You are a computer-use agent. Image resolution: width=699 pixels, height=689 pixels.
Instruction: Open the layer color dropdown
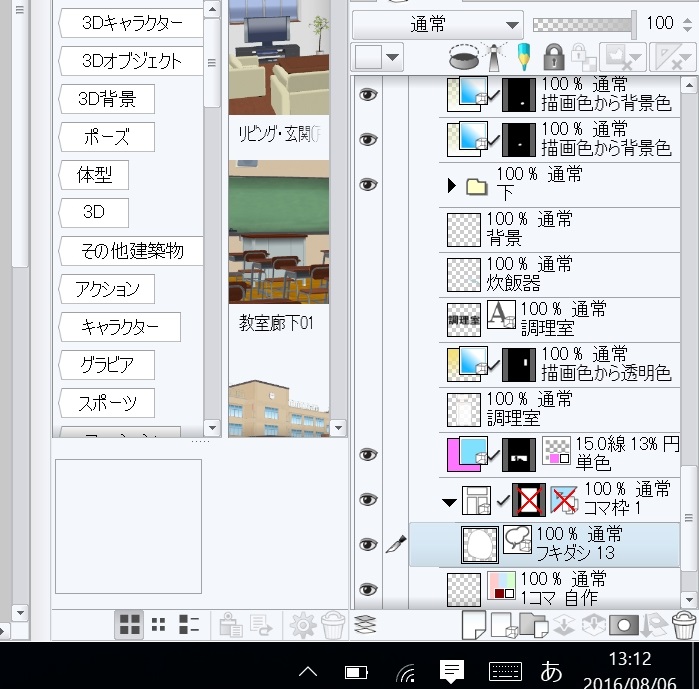point(379,57)
